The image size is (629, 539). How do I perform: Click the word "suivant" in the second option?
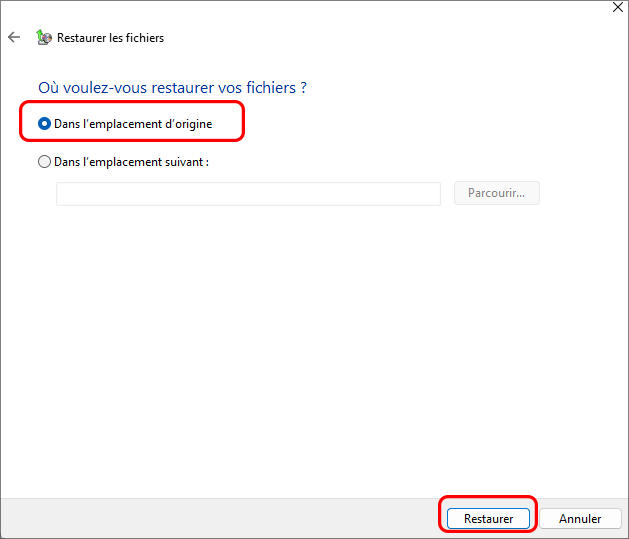point(183,161)
